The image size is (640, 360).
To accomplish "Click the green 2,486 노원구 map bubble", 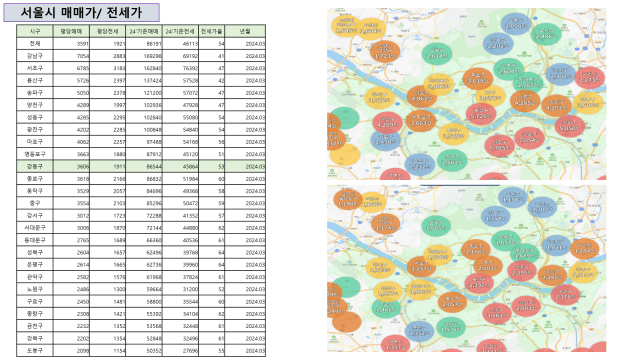I will click(x=546, y=34).
